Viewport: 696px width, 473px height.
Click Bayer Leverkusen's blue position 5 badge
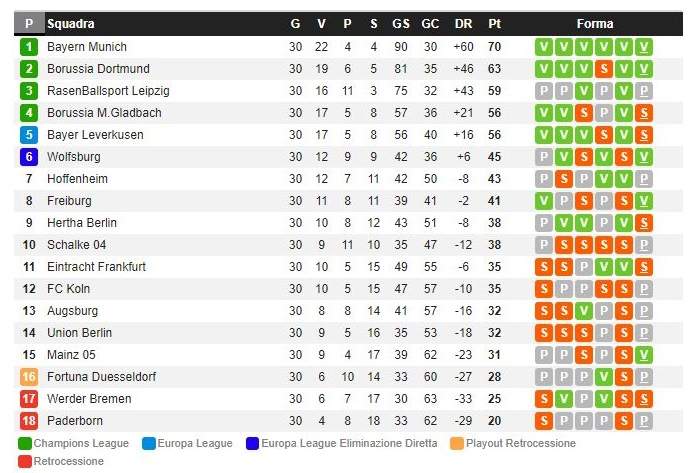point(28,135)
